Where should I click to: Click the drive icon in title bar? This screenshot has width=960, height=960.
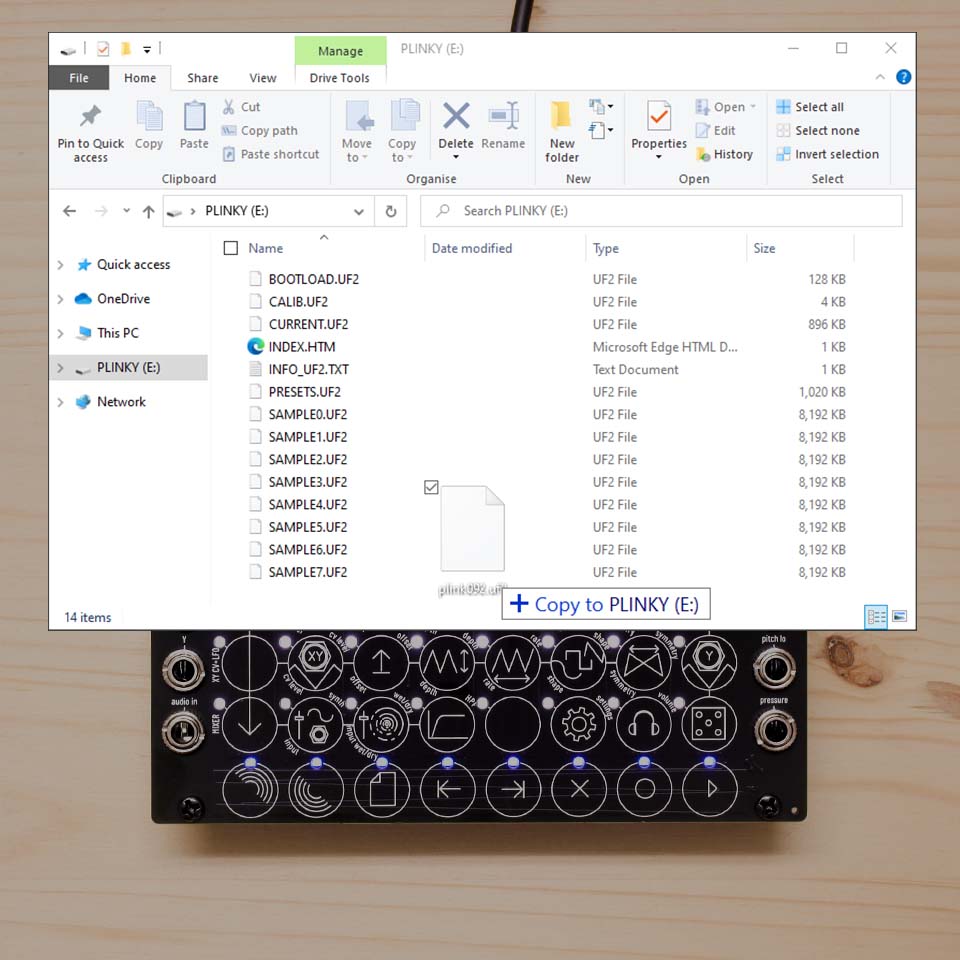coord(68,50)
